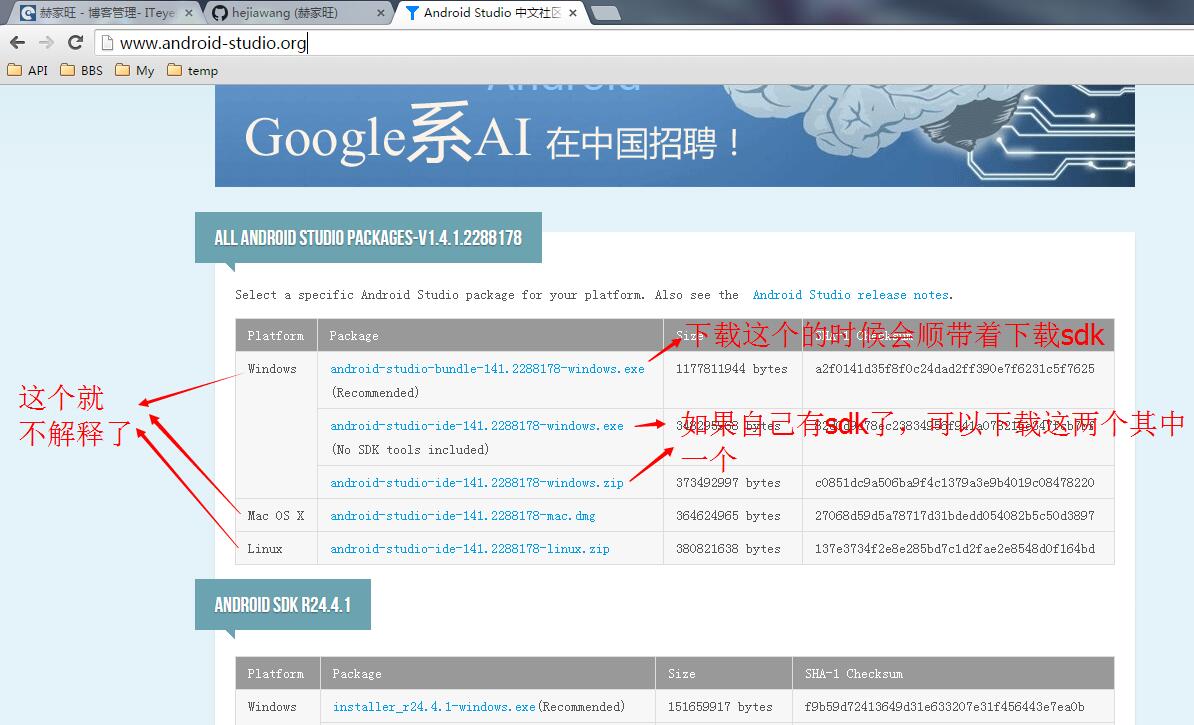Viewport: 1194px width, 725px height.
Task: Download android-studio-bundle-141.2288178-windows.exe
Action: click(487, 369)
